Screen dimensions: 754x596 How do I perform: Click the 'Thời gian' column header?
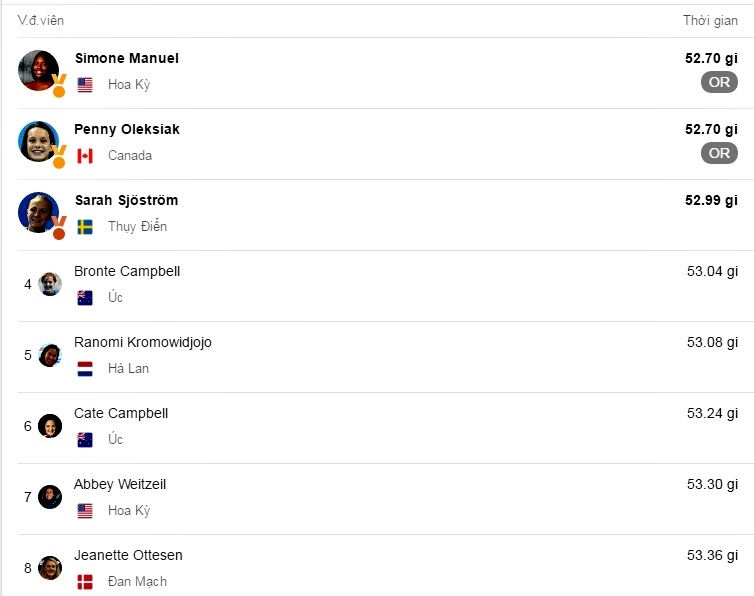(x=710, y=21)
